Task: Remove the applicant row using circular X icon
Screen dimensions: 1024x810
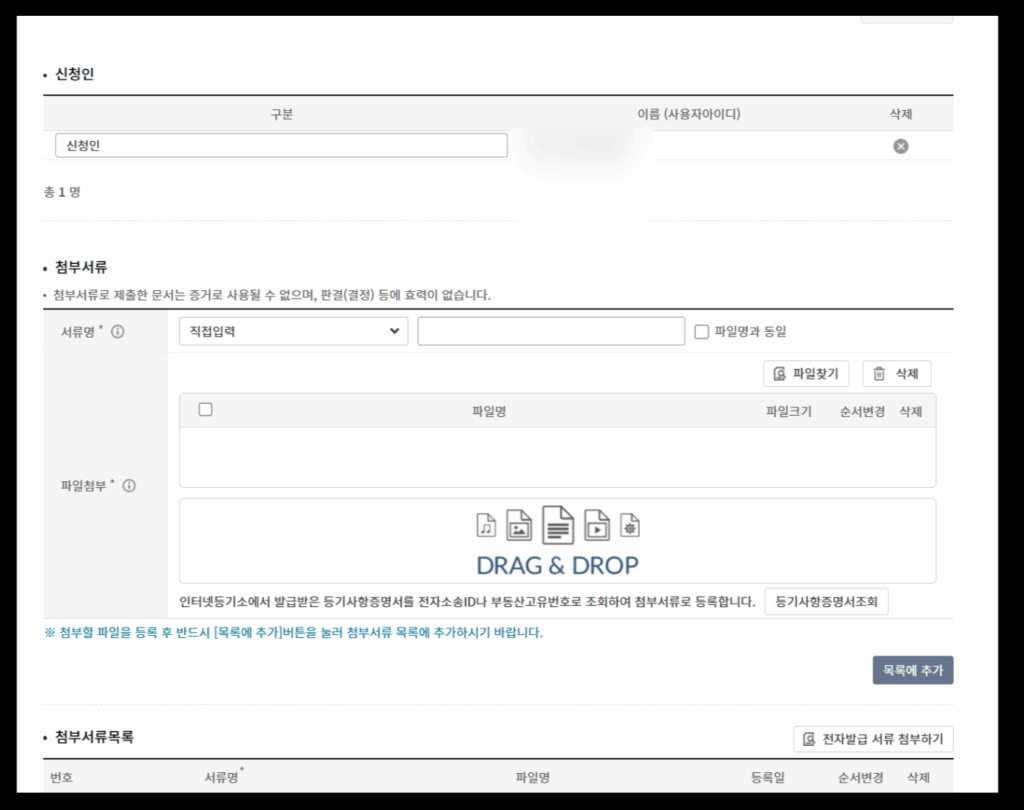Action: [x=900, y=145]
